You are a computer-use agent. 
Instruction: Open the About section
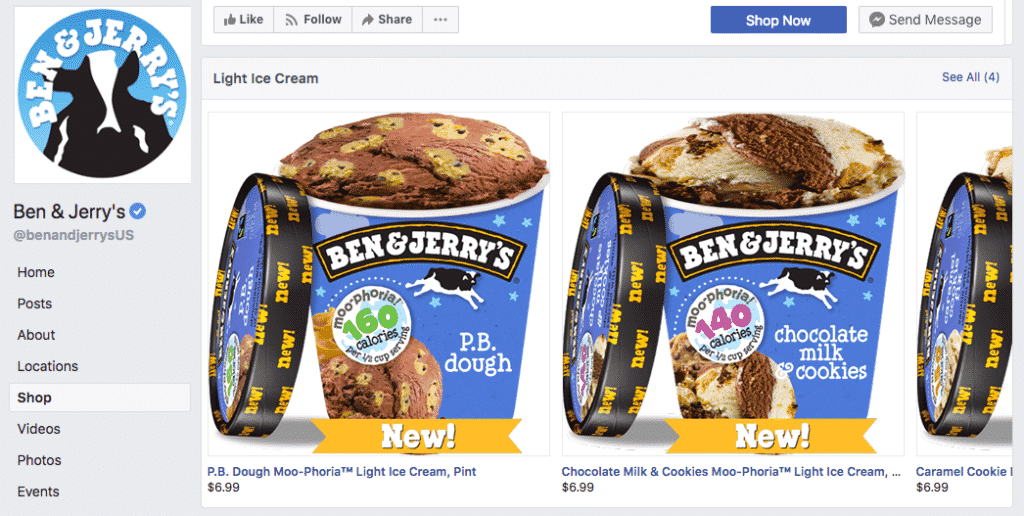37,335
